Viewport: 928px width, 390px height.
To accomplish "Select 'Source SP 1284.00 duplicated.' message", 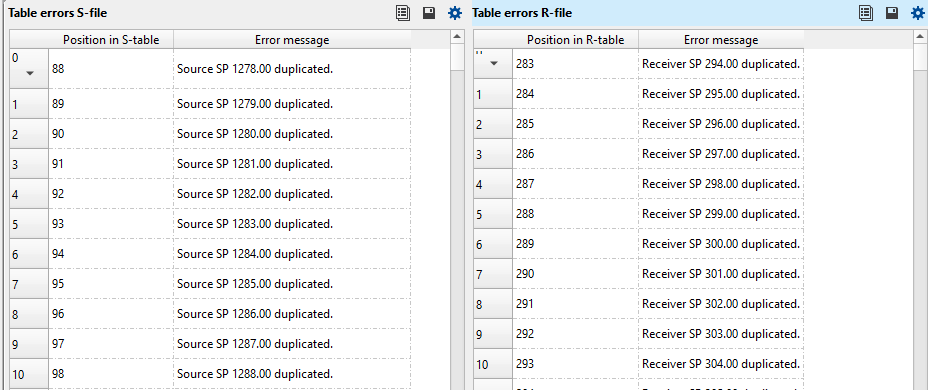I will pyautogui.click(x=292, y=254).
